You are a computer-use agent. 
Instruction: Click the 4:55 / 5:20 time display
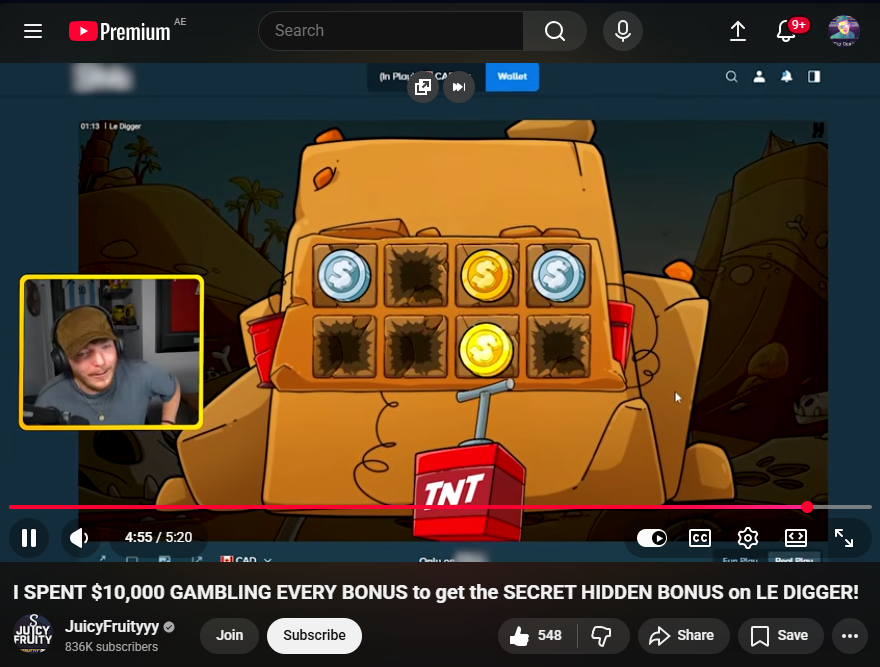pos(158,537)
